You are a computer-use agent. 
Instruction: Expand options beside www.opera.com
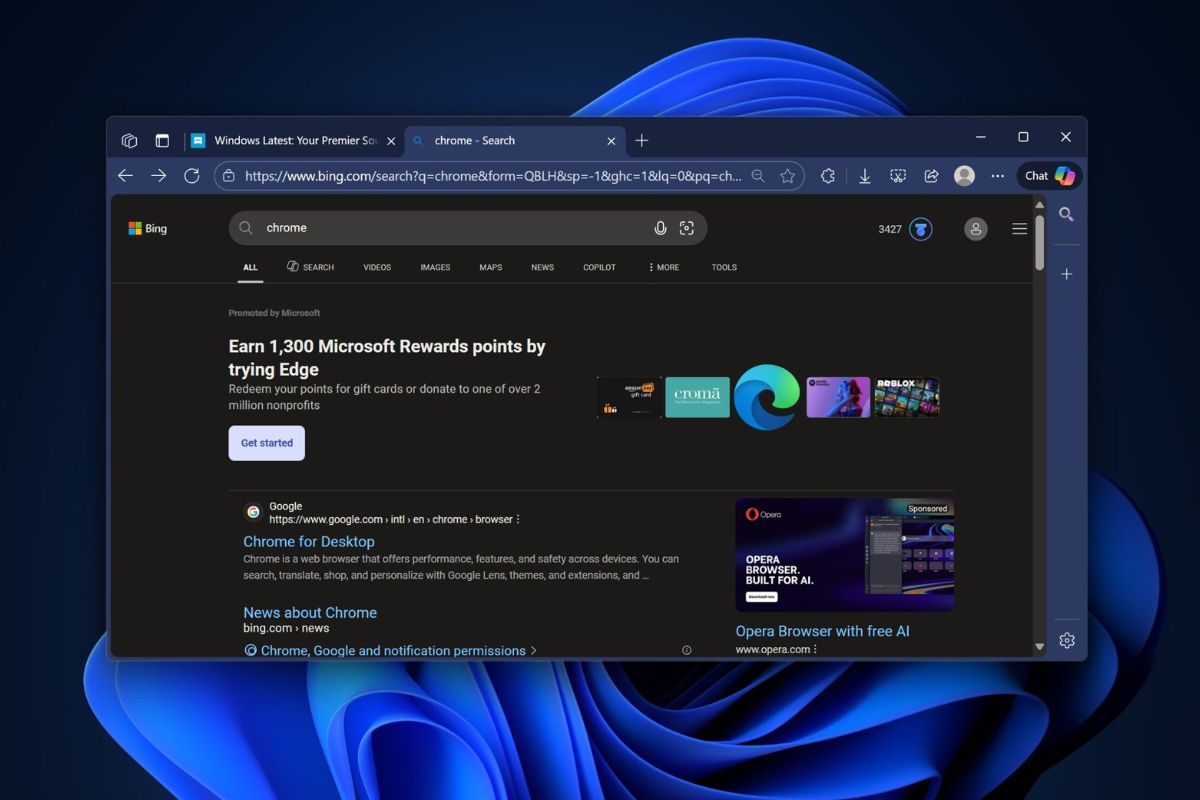[x=816, y=649]
